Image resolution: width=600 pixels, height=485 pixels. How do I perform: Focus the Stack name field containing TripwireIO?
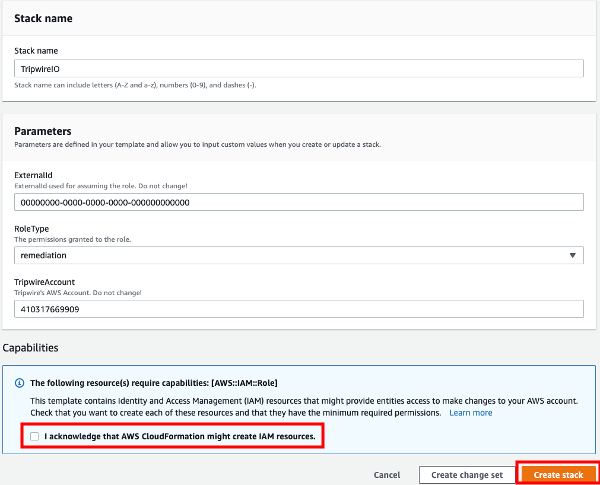[x=299, y=69]
